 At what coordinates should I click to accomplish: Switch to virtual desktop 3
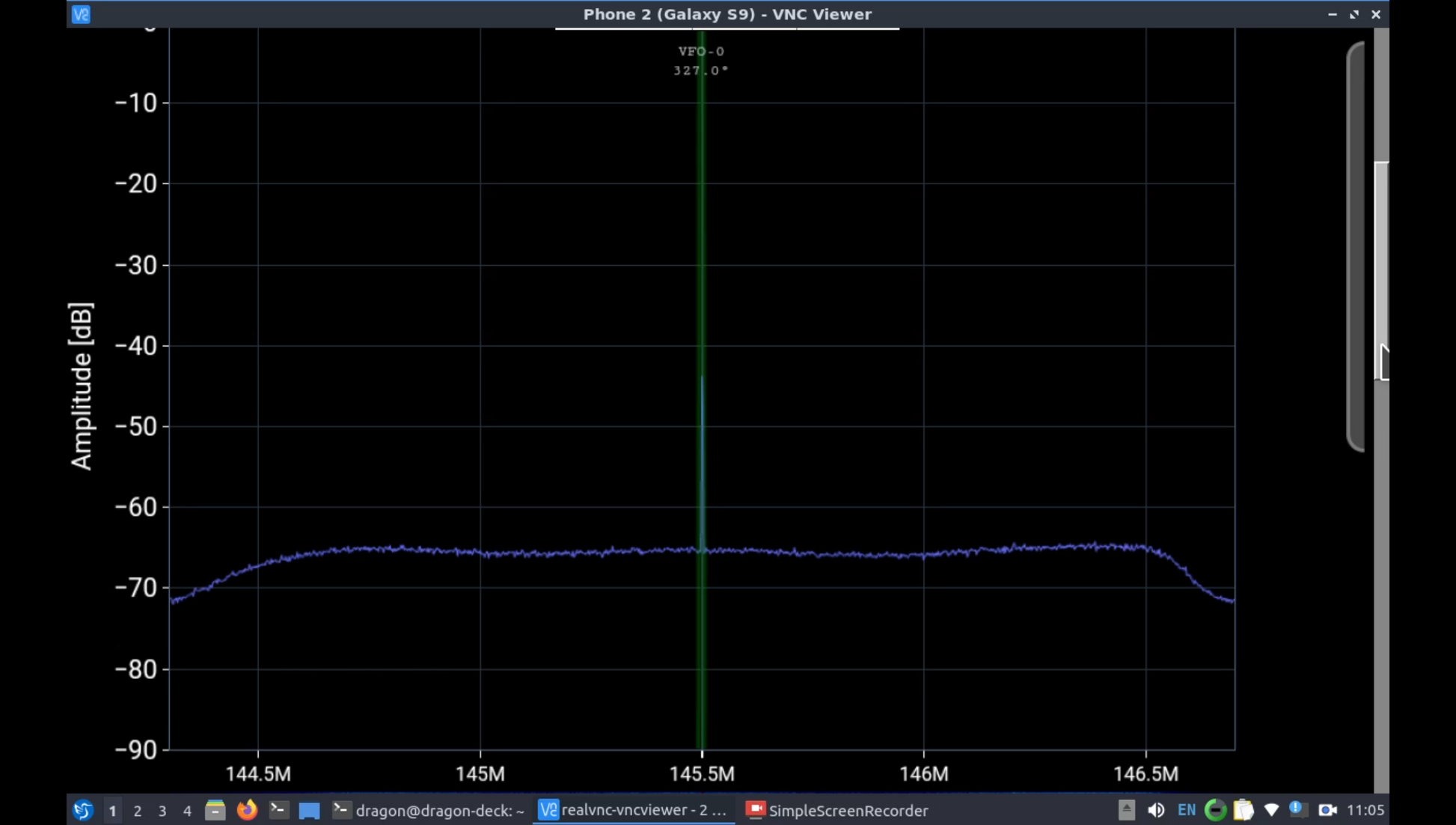pyautogui.click(x=162, y=811)
